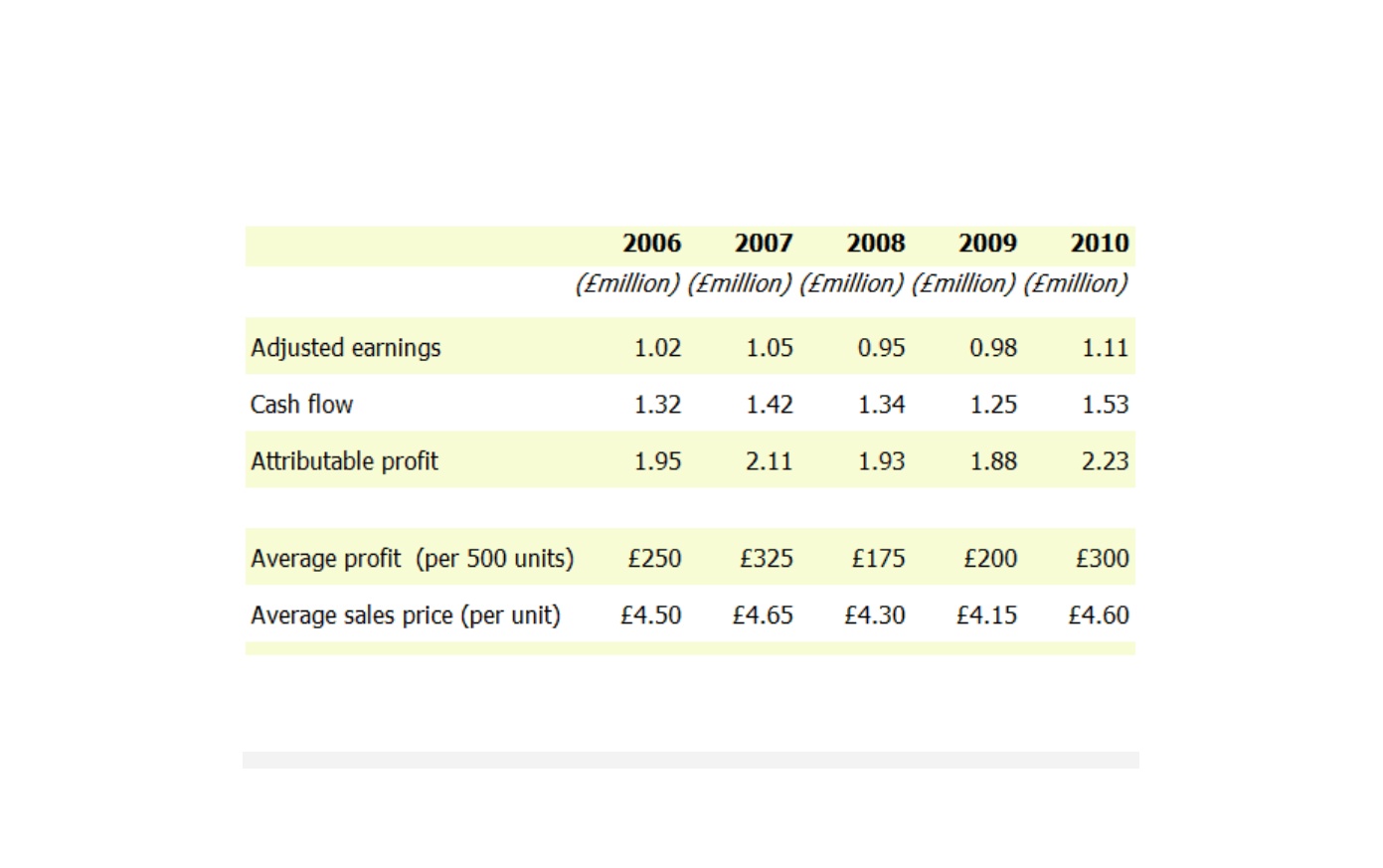Select Average sales price (per unit) label
The width and height of the screenshot is (1383, 868).
[x=406, y=615]
